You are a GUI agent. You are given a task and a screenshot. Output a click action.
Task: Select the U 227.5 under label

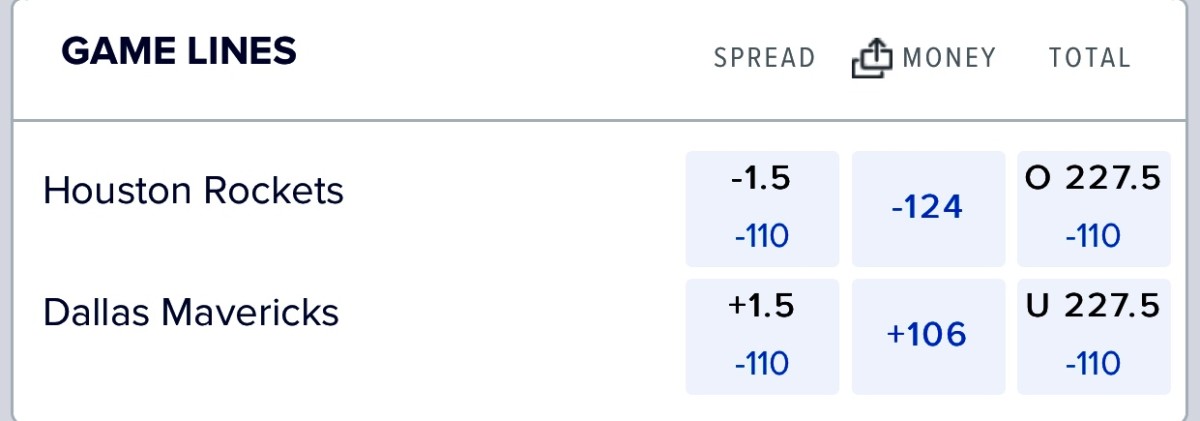click(1092, 306)
